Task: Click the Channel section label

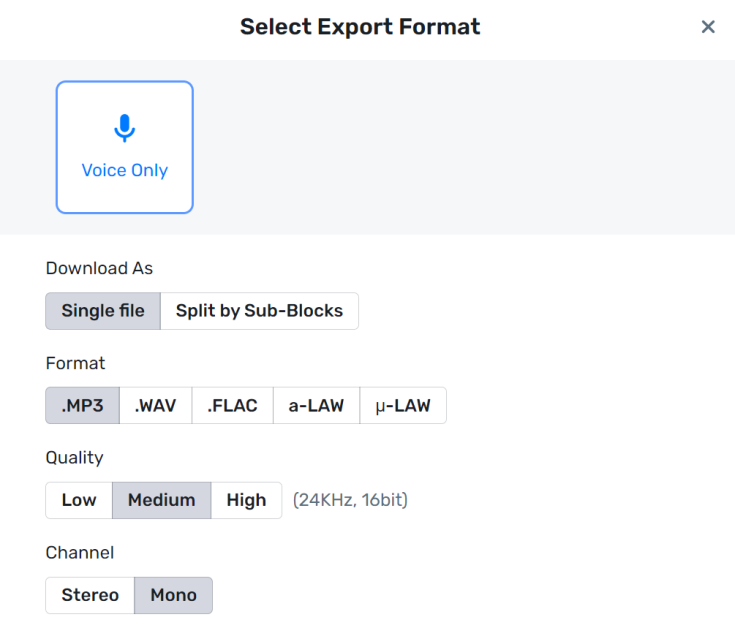Action: pyautogui.click(x=80, y=553)
